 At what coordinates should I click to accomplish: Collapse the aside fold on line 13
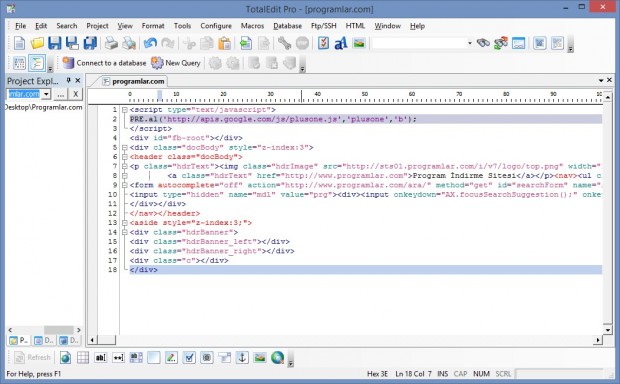[x=125, y=223]
